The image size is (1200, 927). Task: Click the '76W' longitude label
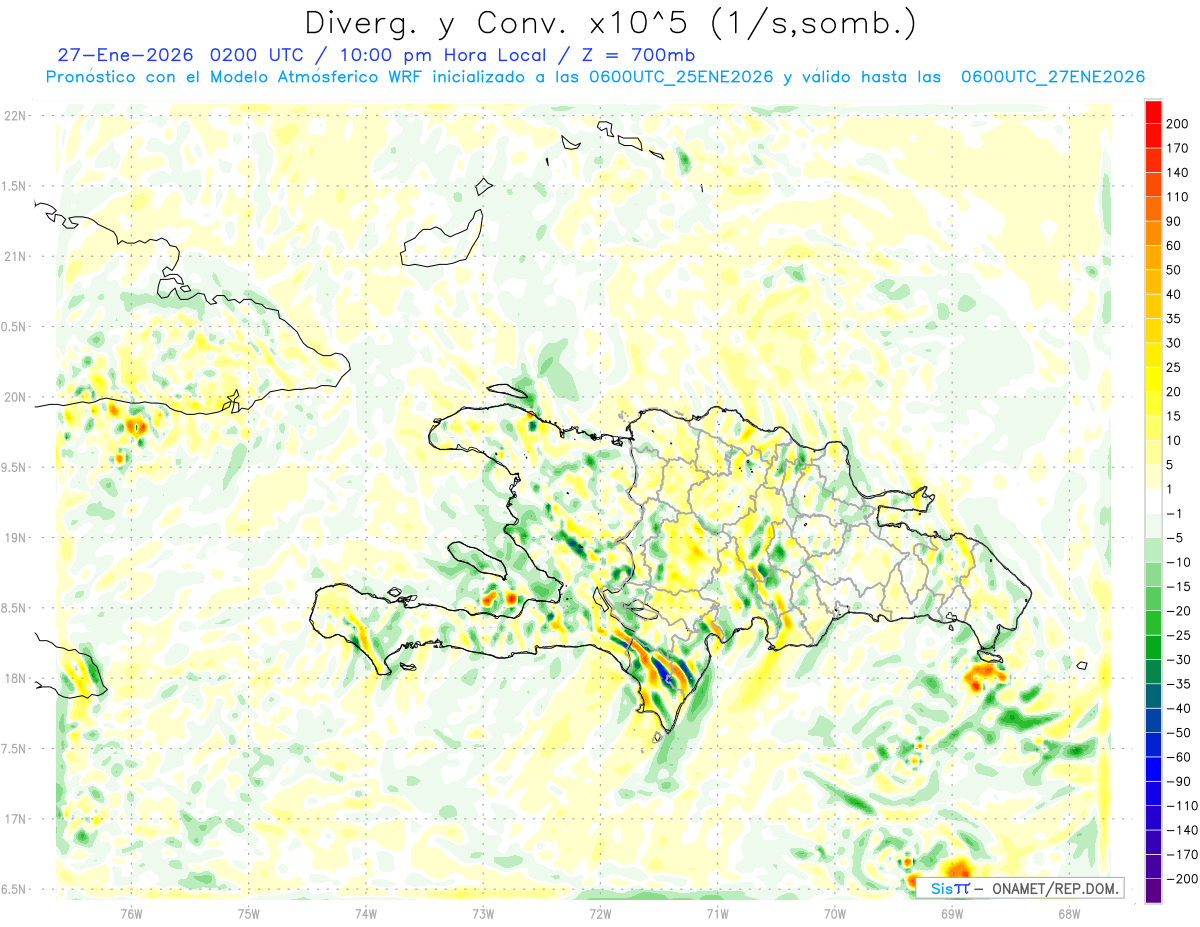(x=131, y=913)
